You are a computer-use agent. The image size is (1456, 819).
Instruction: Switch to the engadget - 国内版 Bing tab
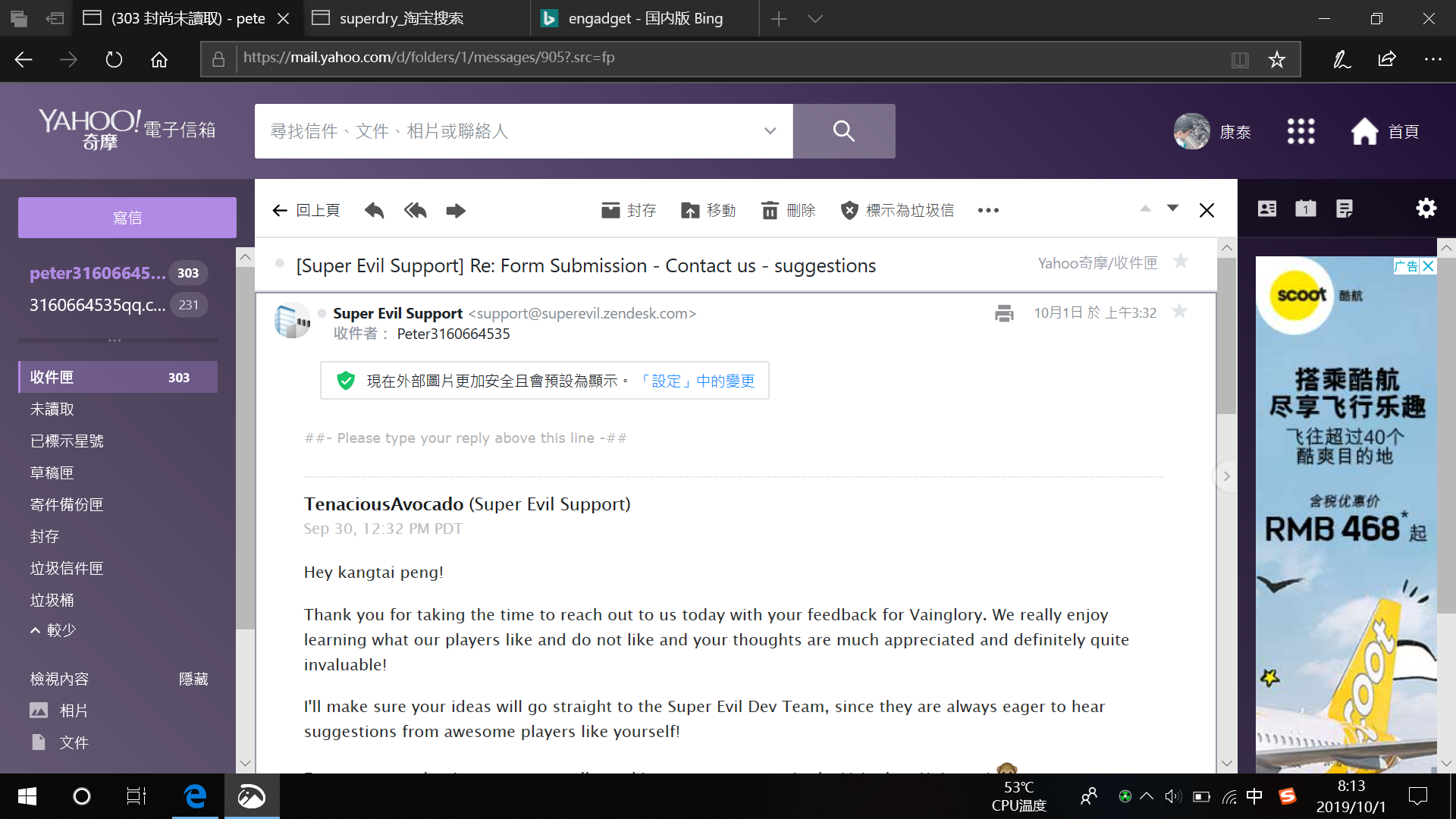click(x=645, y=18)
